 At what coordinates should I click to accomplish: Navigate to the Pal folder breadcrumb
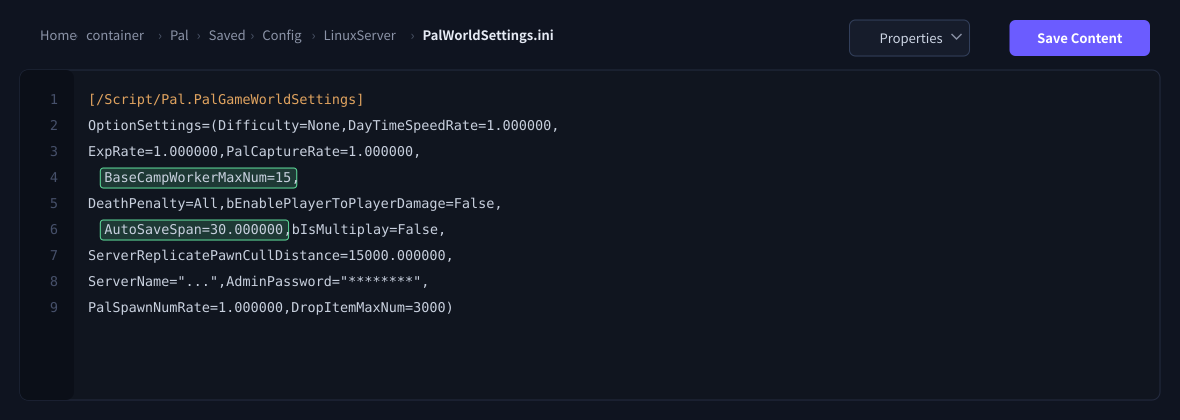(x=179, y=35)
